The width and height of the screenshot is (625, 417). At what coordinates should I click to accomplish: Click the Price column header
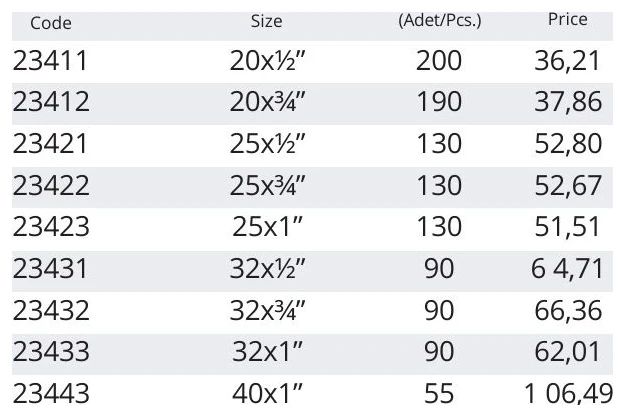[x=568, y=19]
